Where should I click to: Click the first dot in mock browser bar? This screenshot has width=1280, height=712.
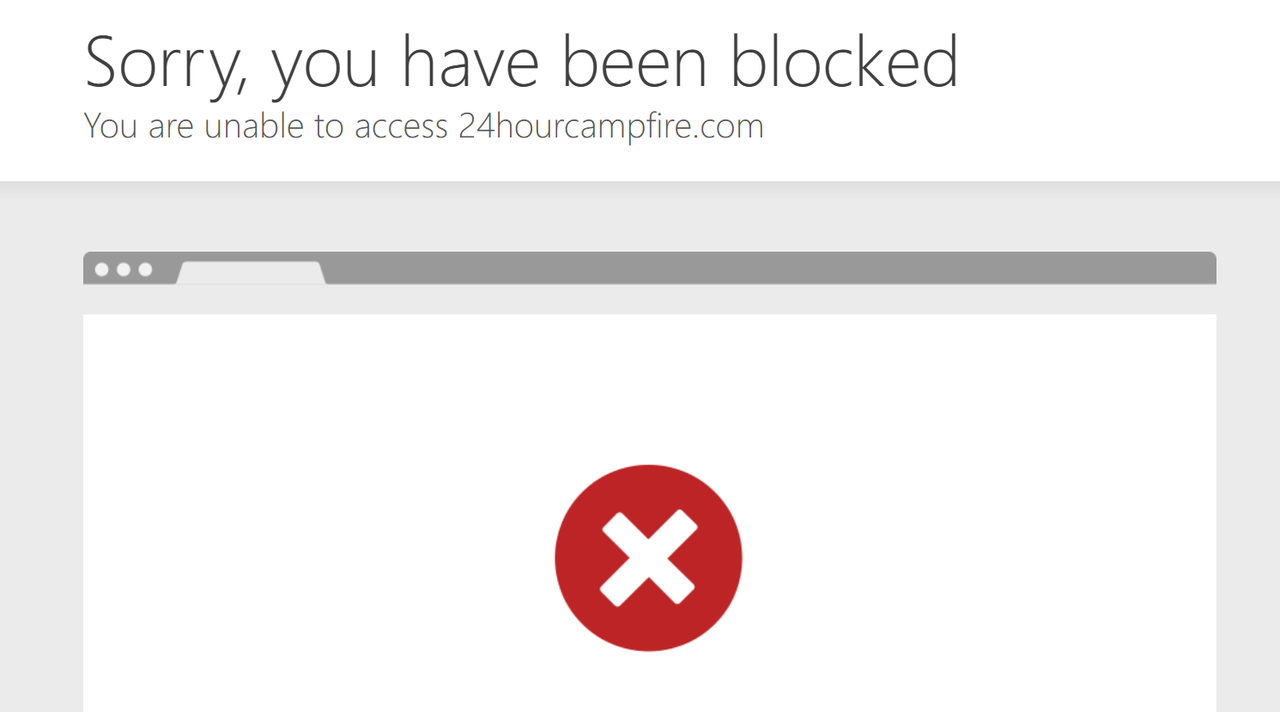coord(102,270)
